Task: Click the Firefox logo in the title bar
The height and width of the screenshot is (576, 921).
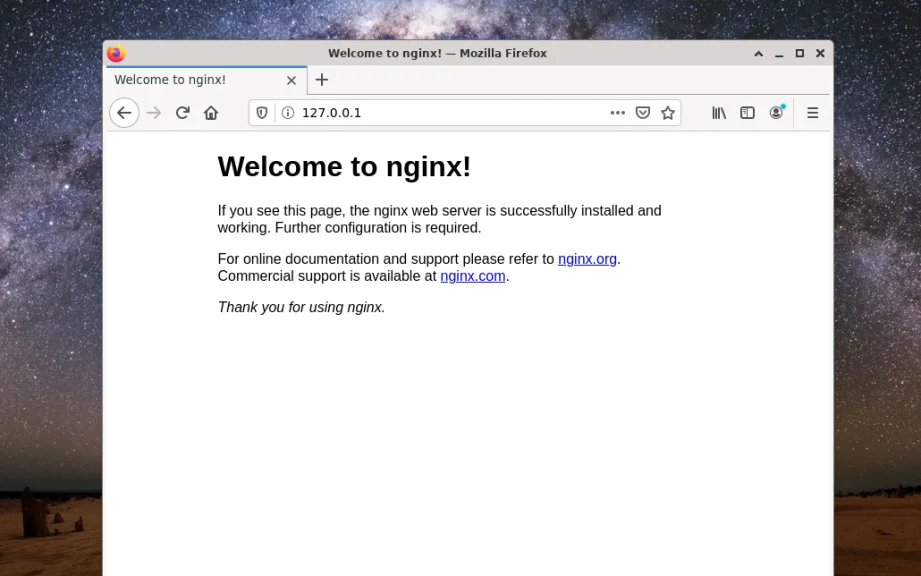Action: point(117,53)
